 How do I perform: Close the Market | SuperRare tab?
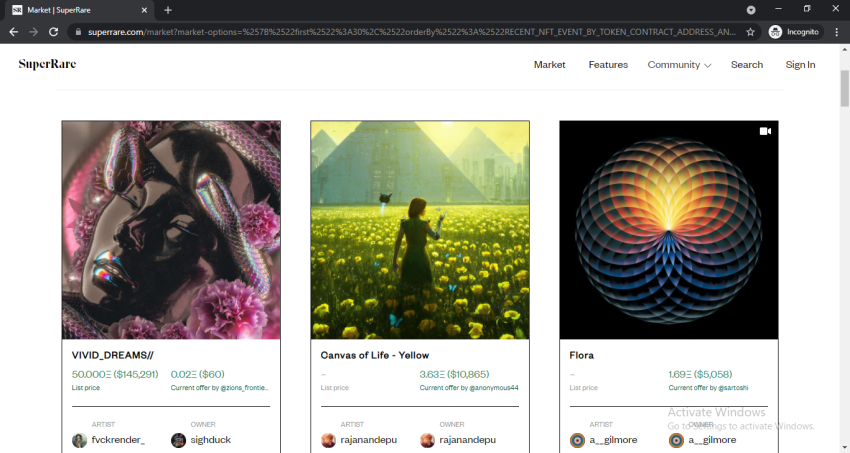pos(144,10)
